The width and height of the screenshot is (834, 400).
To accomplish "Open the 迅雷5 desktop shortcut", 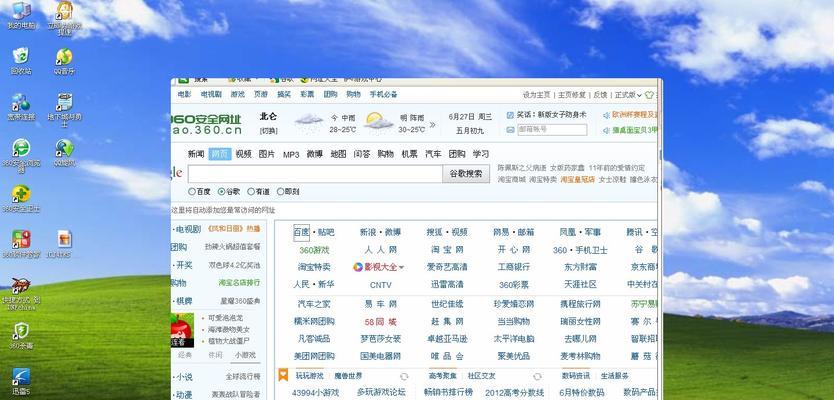I will click(21, 381).
